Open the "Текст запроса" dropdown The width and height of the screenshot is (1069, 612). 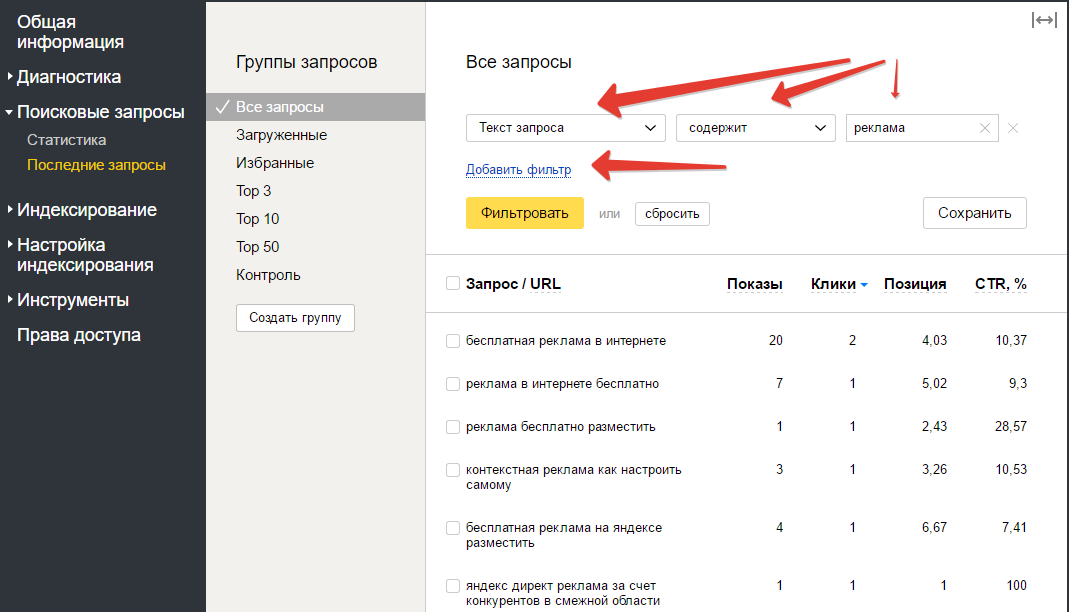pos(566,128)
